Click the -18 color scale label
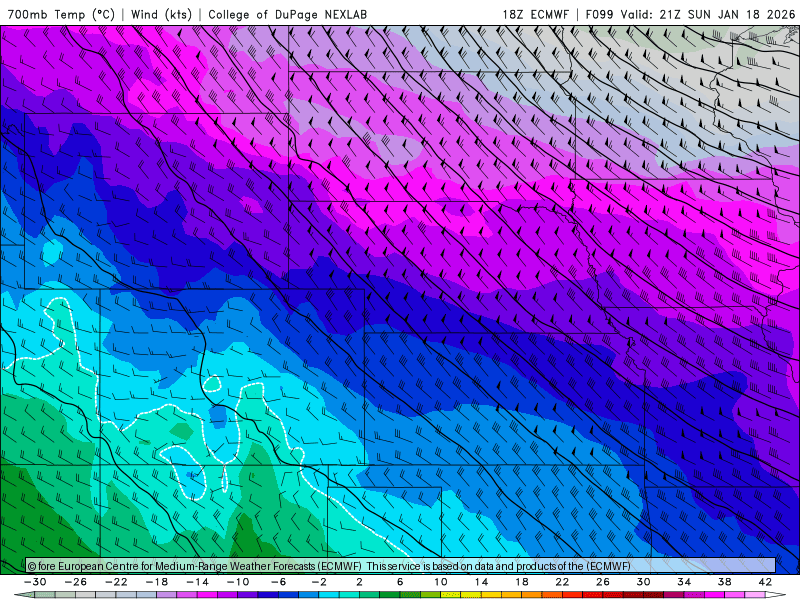 tap(157, 582)
